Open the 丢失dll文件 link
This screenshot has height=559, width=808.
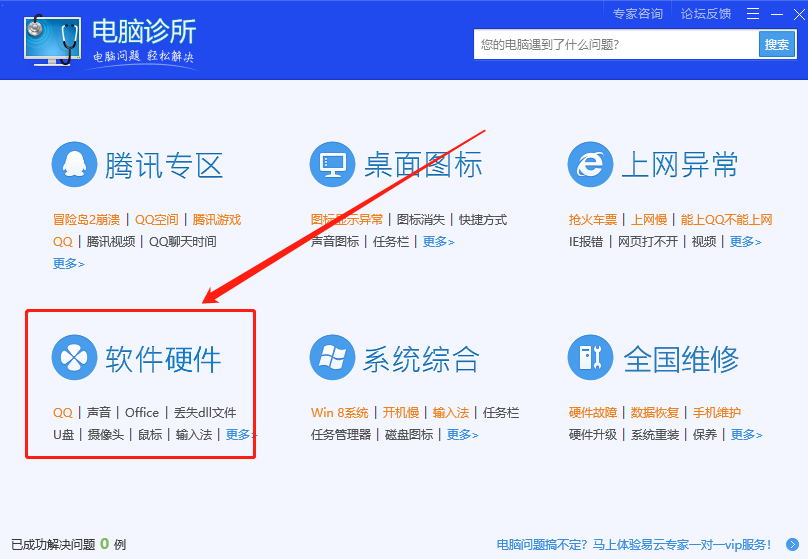[205, 413]
